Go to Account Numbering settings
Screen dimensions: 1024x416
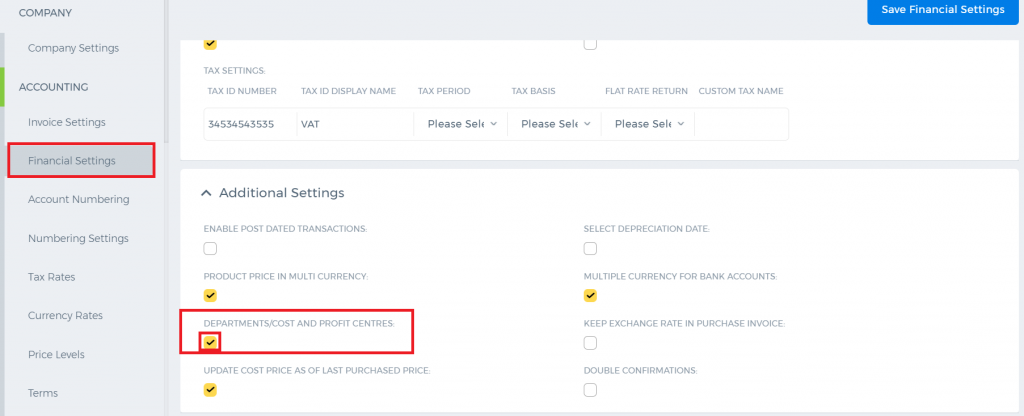pos(78,199)
